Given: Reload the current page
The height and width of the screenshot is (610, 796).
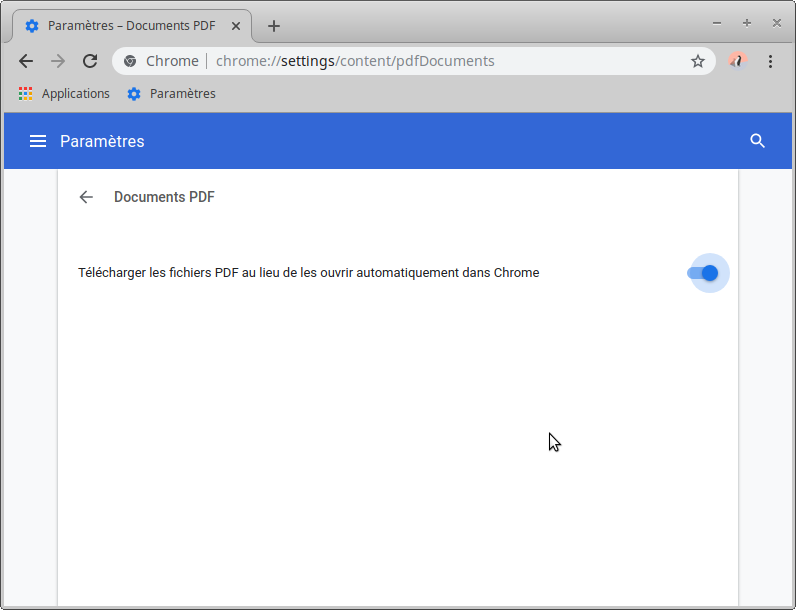Looking at the screenshot, I should (90, 61).
